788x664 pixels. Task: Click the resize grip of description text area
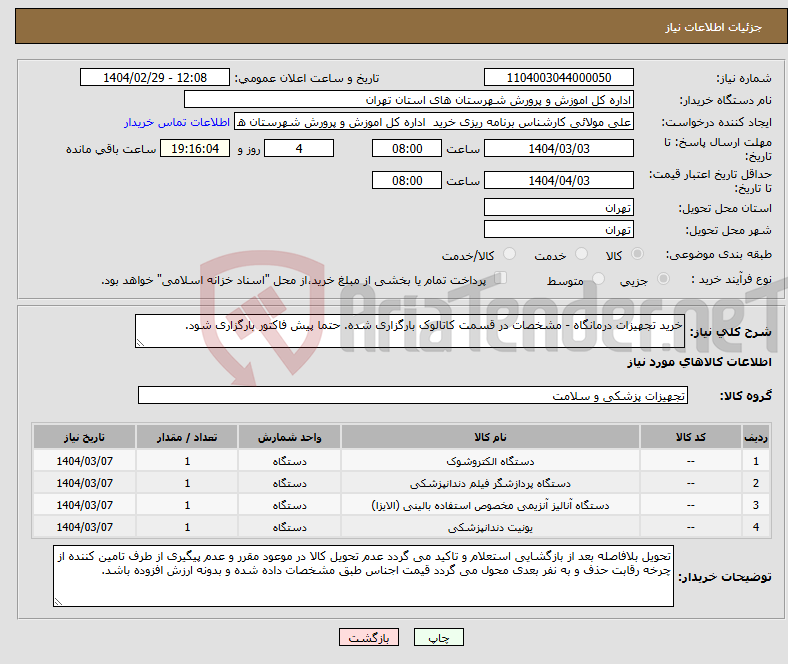point(140,343)
